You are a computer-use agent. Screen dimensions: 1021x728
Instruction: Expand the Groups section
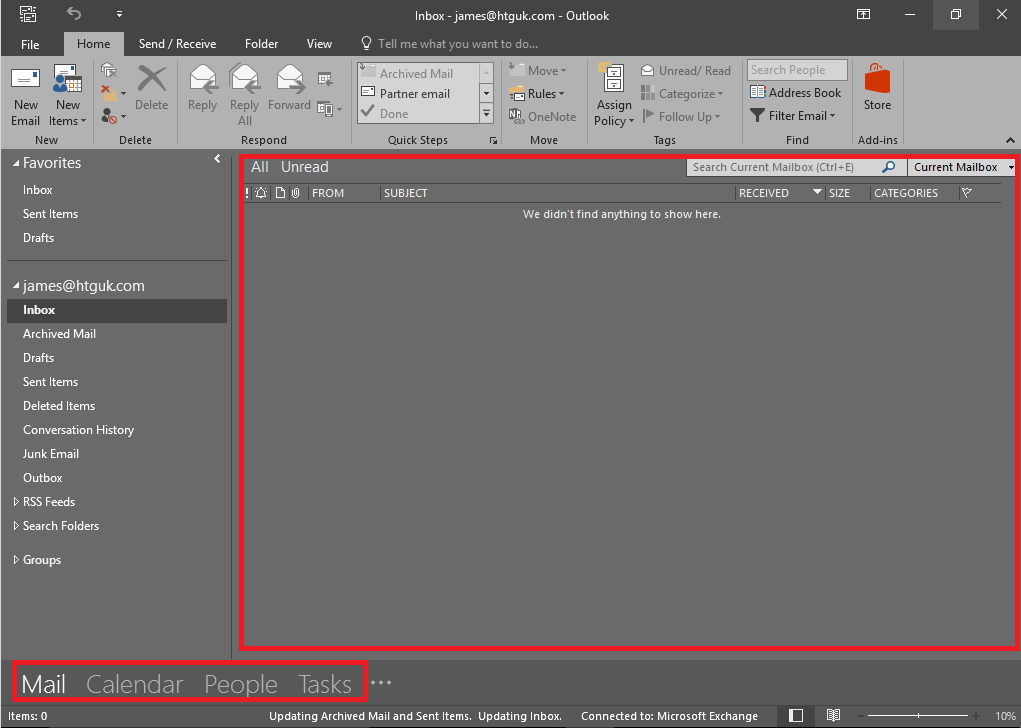tap(16, 560)
